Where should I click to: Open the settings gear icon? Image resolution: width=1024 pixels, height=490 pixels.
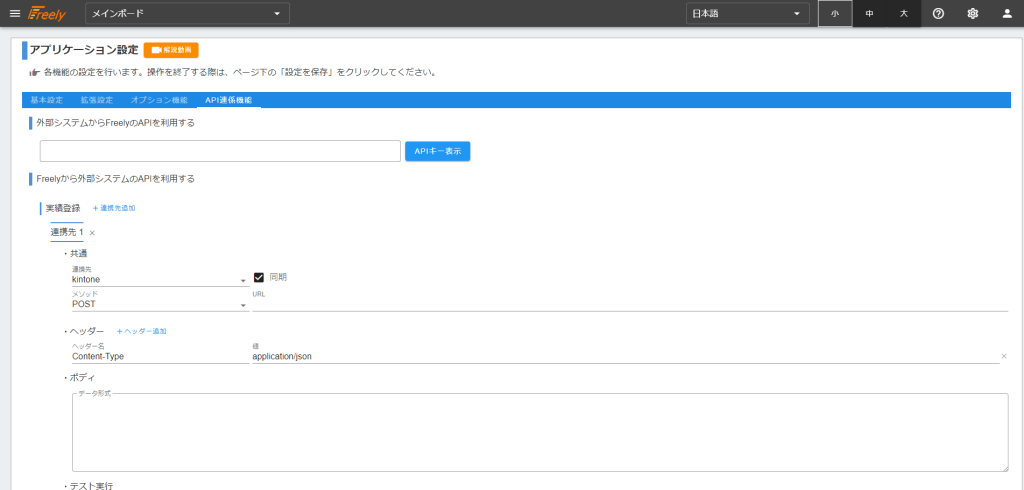pos(972,13)
